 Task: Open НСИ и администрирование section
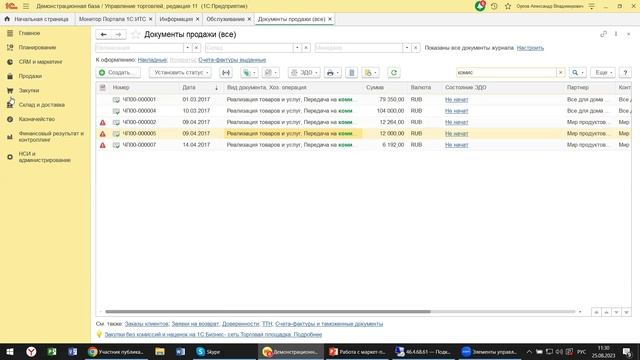pyautogui.click(x=44, y=157)
